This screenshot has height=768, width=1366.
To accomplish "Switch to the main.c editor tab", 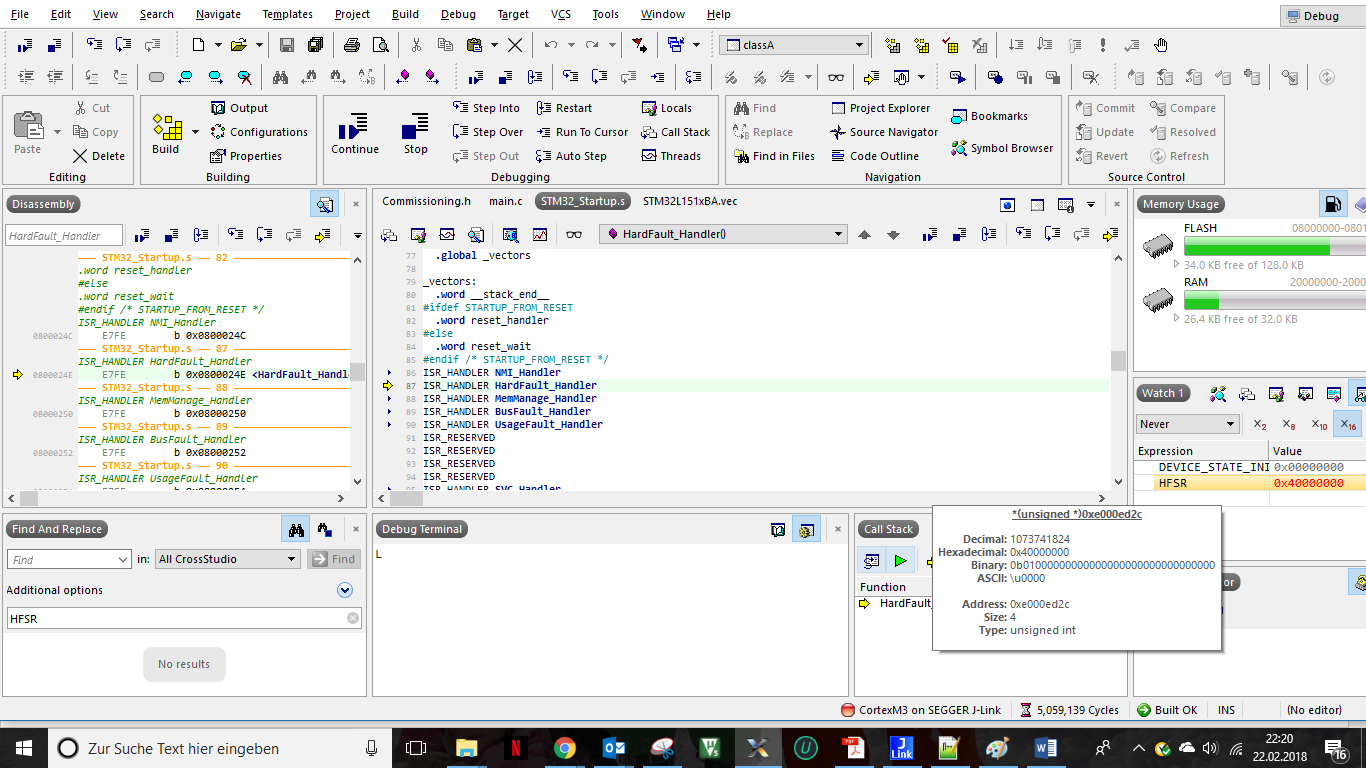I will (505, 201).
